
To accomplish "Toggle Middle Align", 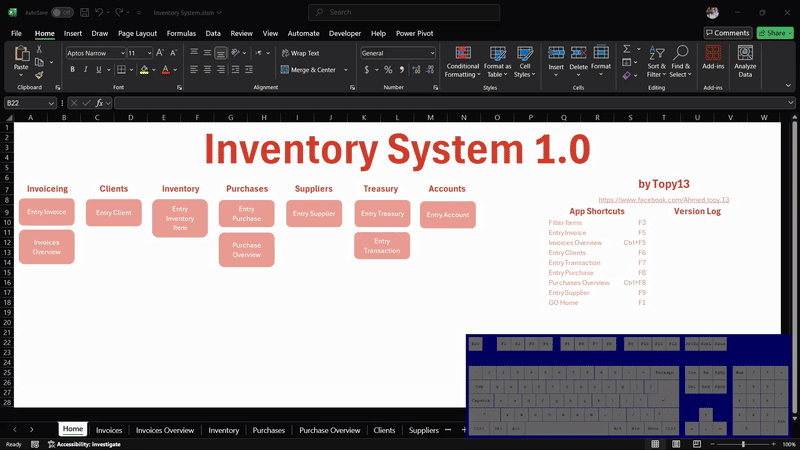I will [x=207, y=53].
